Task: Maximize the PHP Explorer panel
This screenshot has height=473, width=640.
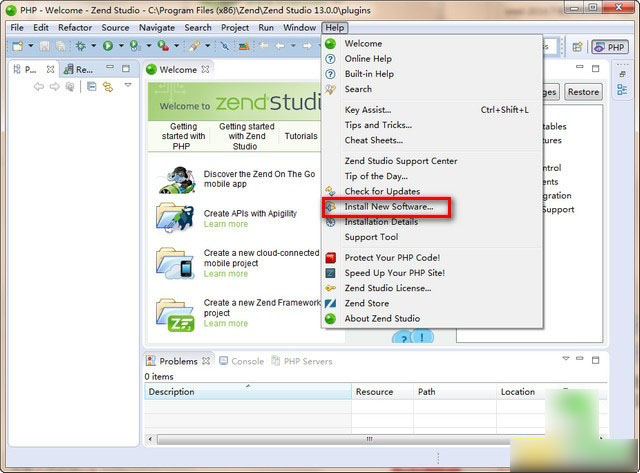Action: tap(126, 69)
